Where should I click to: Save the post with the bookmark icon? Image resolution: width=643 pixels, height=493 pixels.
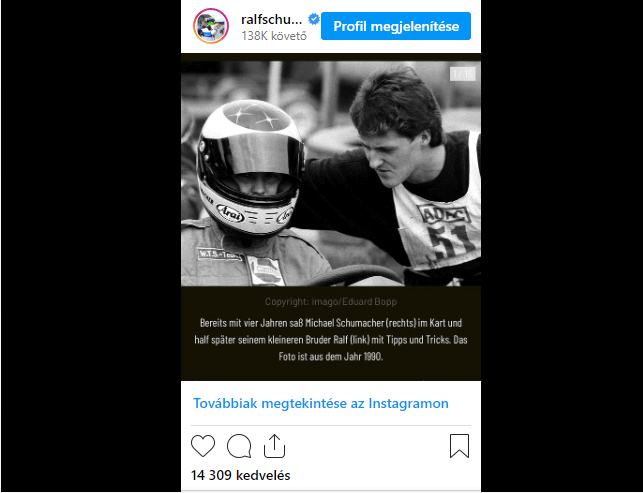[459, 446]
